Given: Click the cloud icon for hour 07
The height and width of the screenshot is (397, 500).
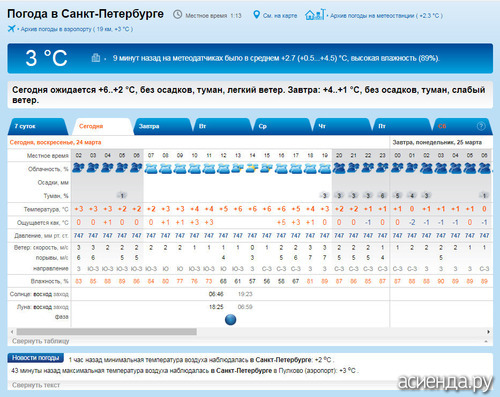Looking at the screenshot, I should pos(151,168).
